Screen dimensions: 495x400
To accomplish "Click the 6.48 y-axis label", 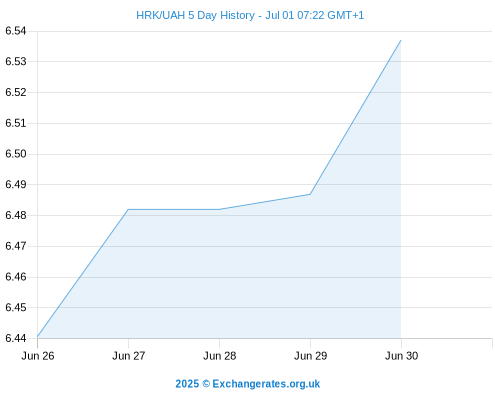I will pos(16,215).
